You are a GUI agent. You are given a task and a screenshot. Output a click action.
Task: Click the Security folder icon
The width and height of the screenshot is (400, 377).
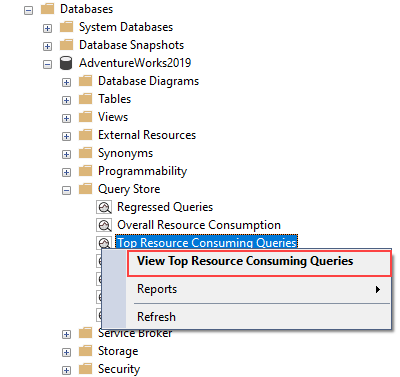tap(85, 369)
